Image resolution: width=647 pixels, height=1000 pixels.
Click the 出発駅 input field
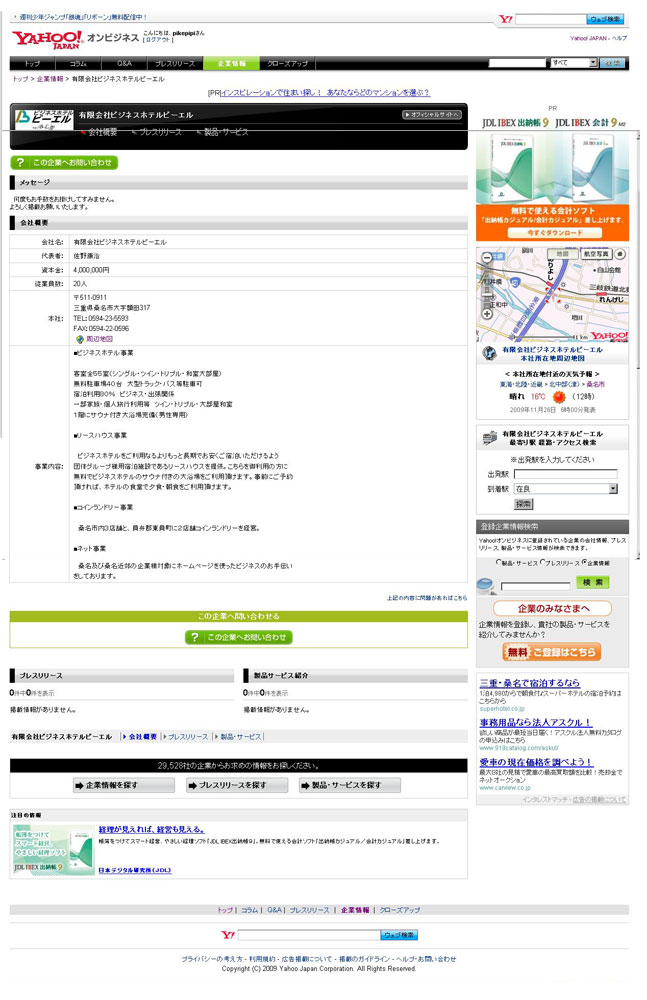(x=566, y=474)
